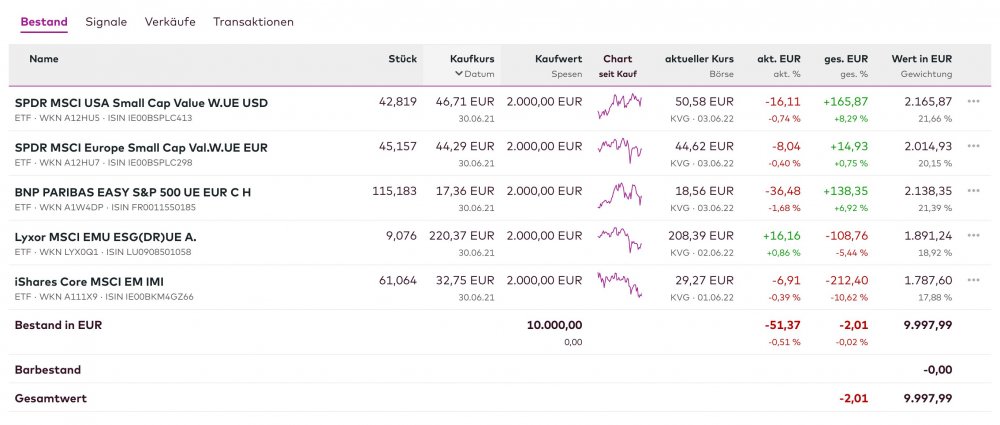Open Lyxor MSCI EMU ESG(DR)UE A. link
This screenshot has height=425, width=1000.
click(105, 236)
